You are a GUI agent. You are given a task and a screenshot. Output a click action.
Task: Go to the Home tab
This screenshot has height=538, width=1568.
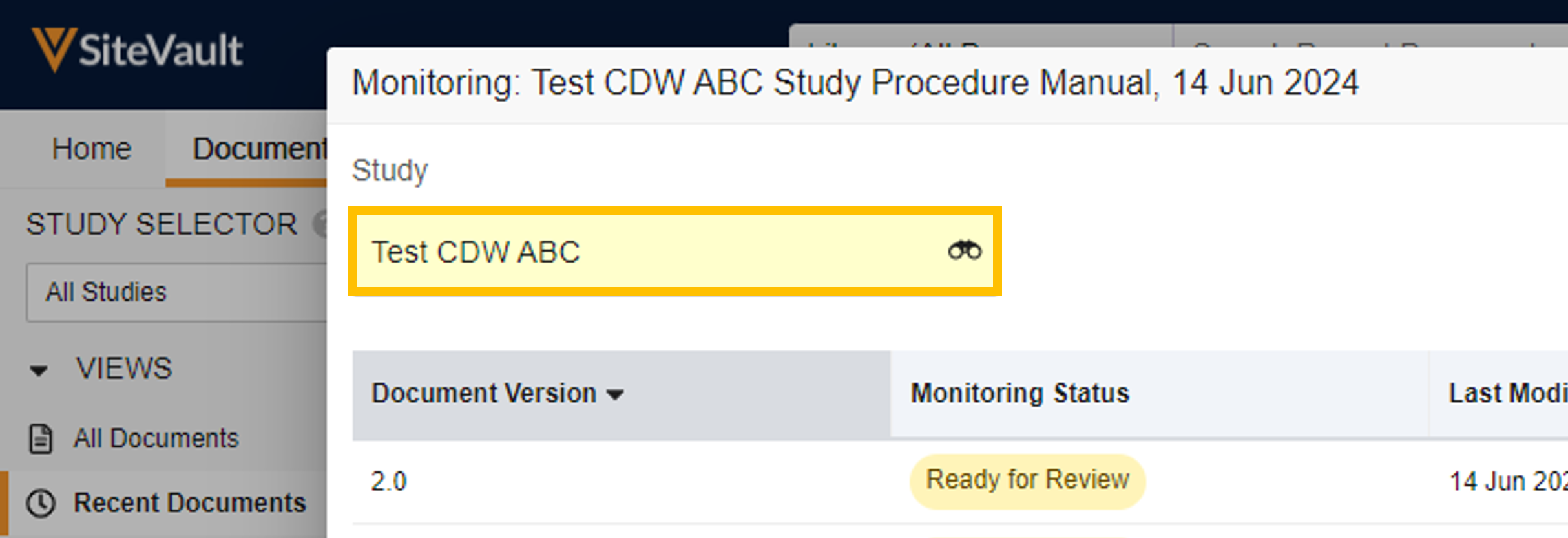coord(92,149)
